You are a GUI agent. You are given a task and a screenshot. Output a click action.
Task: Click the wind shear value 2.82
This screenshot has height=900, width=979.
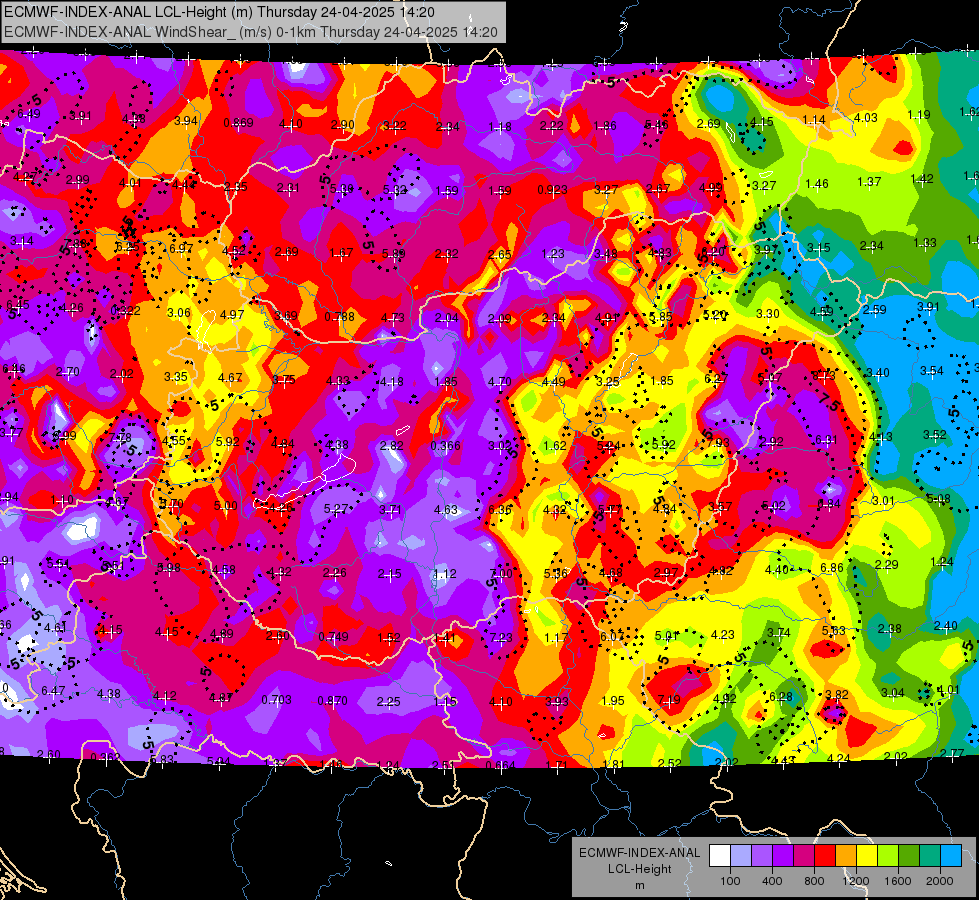click(x=391, y=445)
